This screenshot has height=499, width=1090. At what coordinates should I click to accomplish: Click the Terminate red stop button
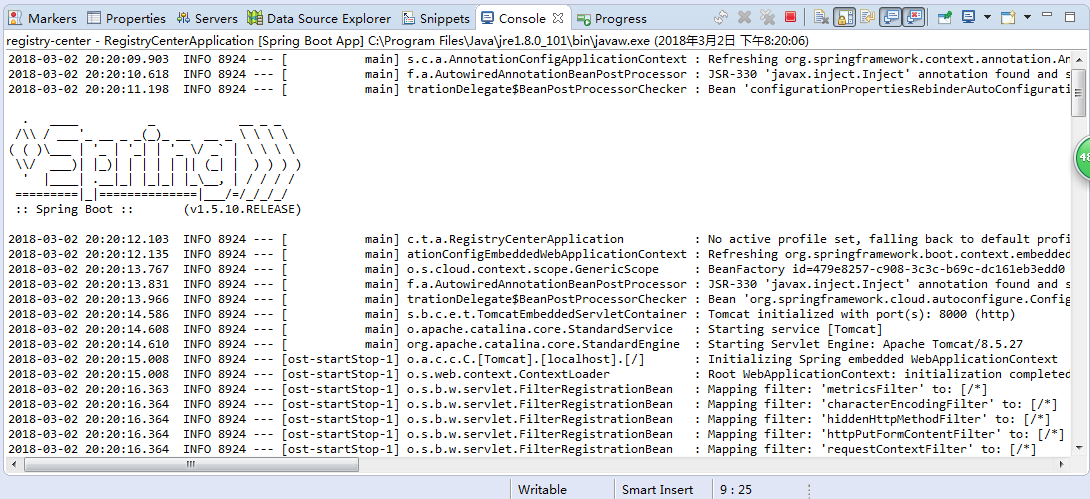coord(790,17)
